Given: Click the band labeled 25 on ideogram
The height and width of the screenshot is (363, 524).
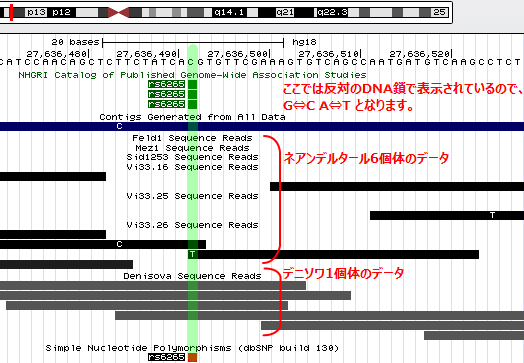Looking at the screenshot, I should pyautogui.click(x=439, y=13).
